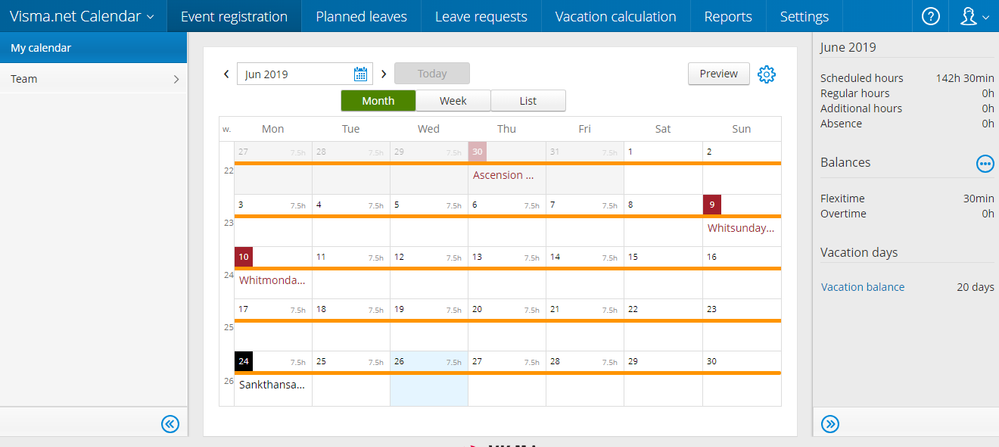This screenshot has width=999, height=447.
Task: Click the Jun 2019 date field
Action: (x=295, y=74)
